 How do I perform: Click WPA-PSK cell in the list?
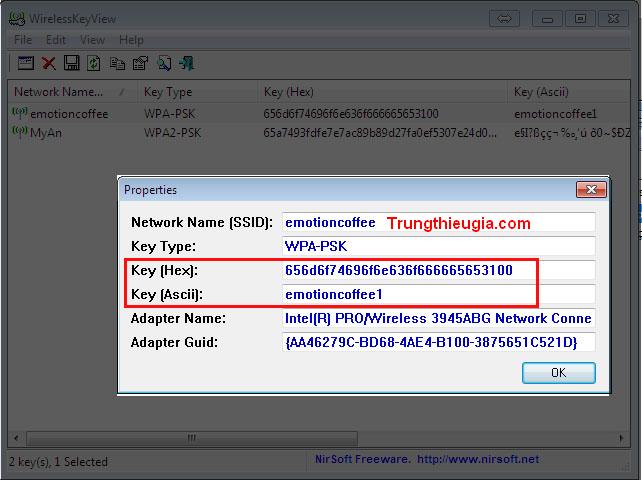(x=170, y=113)
